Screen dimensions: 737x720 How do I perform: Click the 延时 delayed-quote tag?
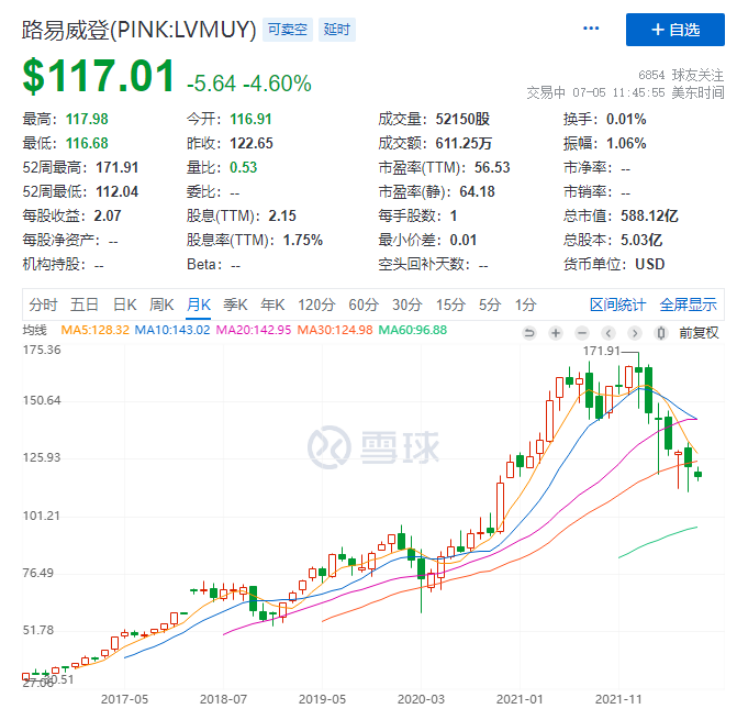337,30
